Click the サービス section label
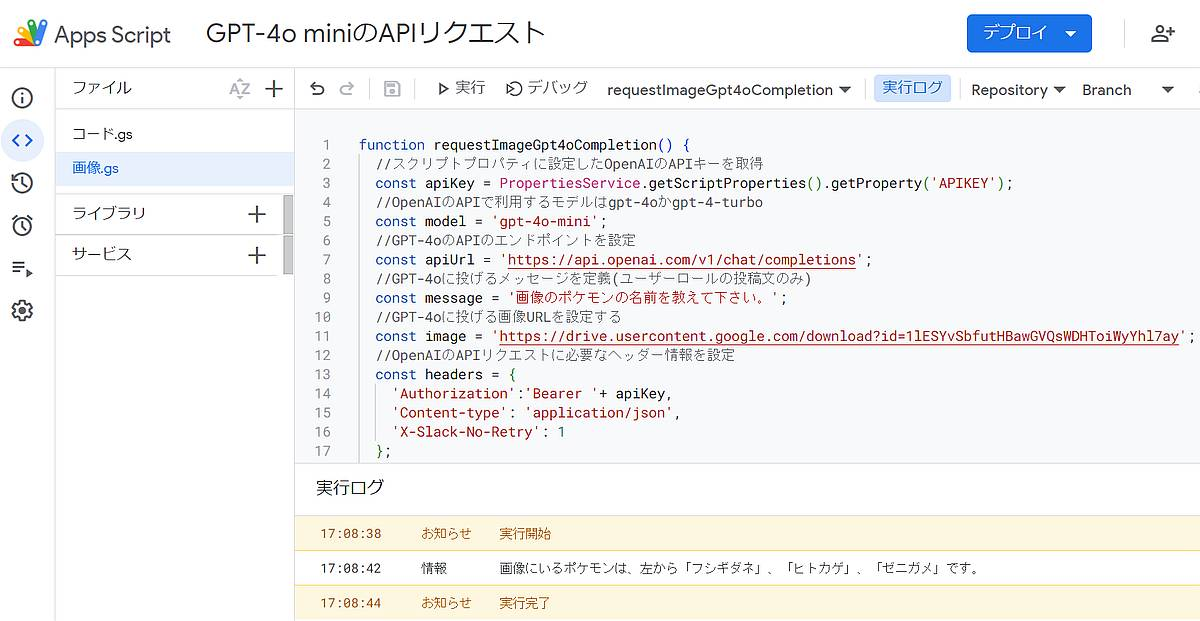Viewport: 1200px width, 621px height. click(x=102, y=254)
